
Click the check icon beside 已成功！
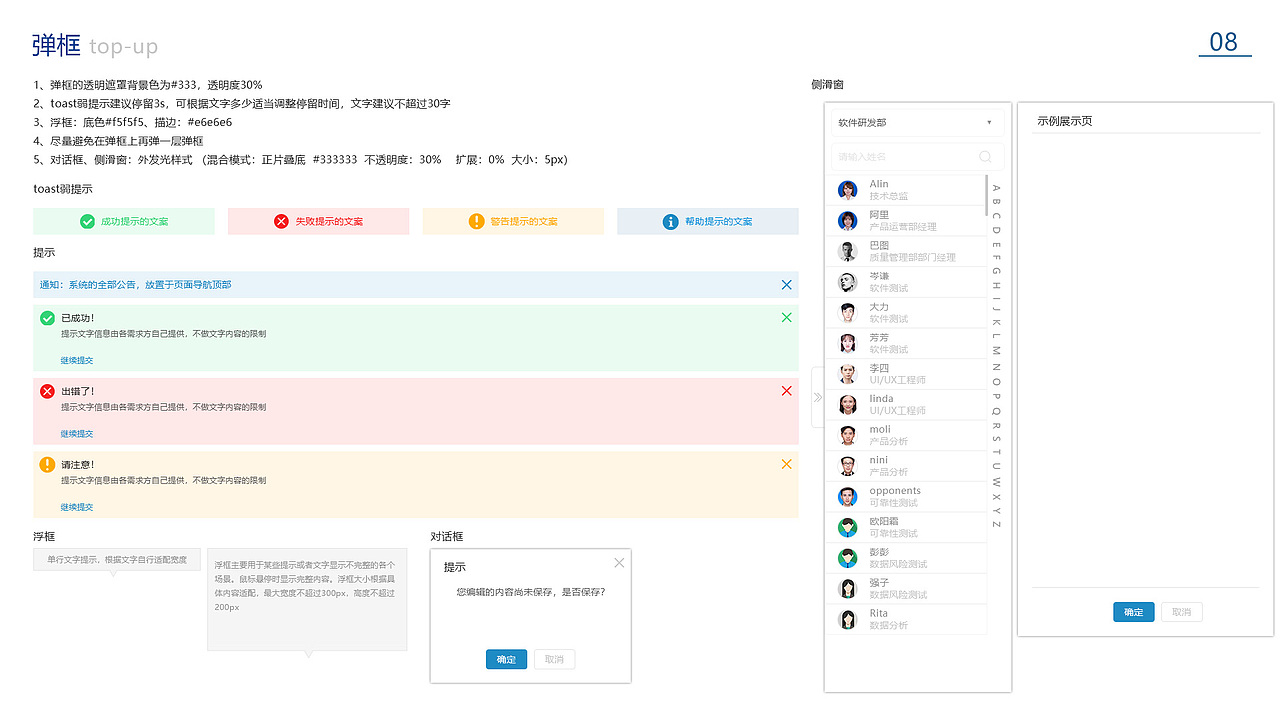tap(47, 318)
